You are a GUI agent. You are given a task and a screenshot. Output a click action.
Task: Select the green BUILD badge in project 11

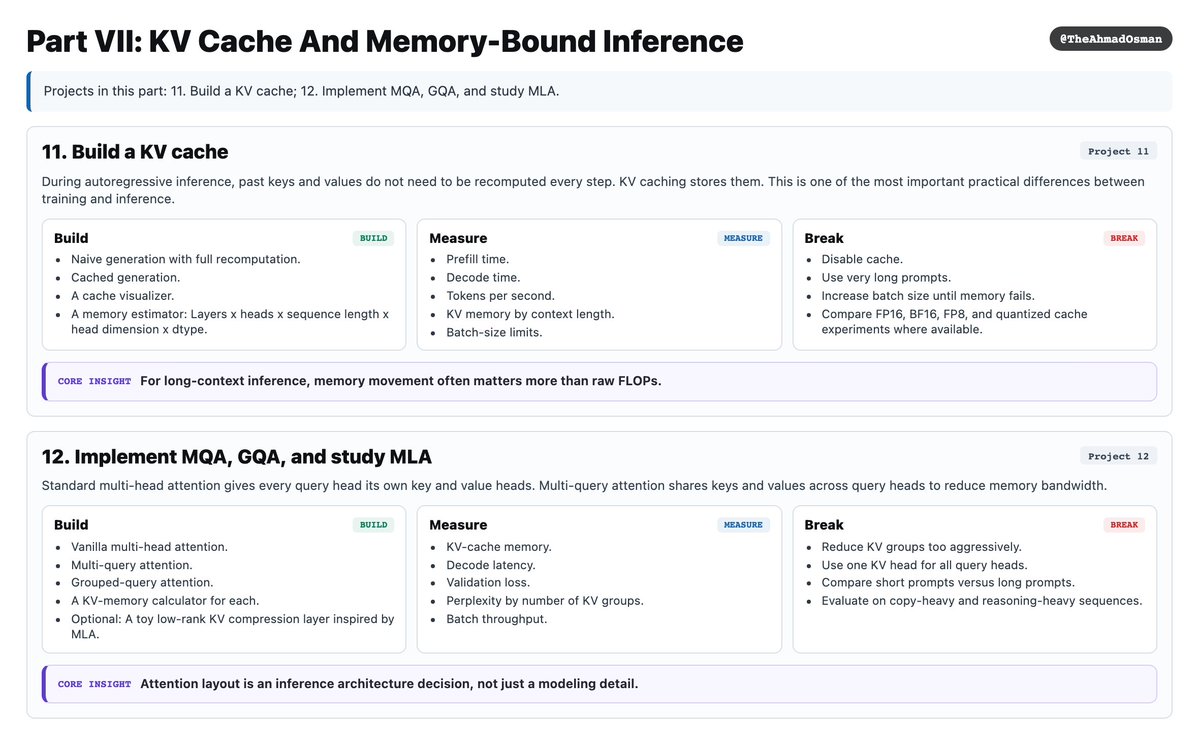373,238
